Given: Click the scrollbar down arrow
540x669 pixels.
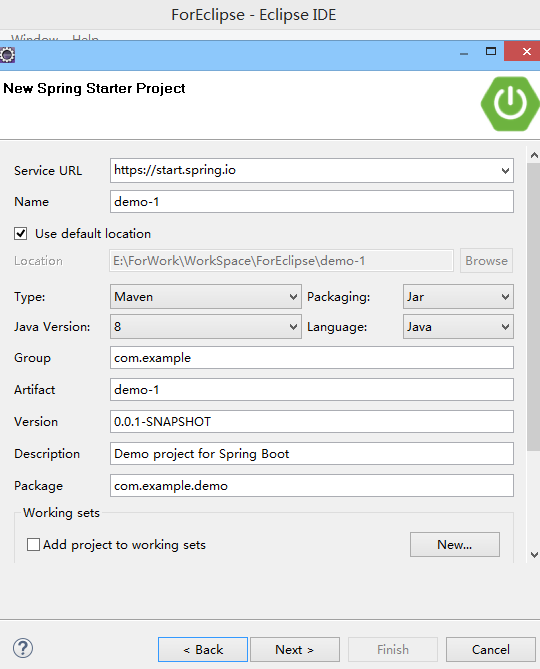Looking at the screenshot, I should pos(534,555).
